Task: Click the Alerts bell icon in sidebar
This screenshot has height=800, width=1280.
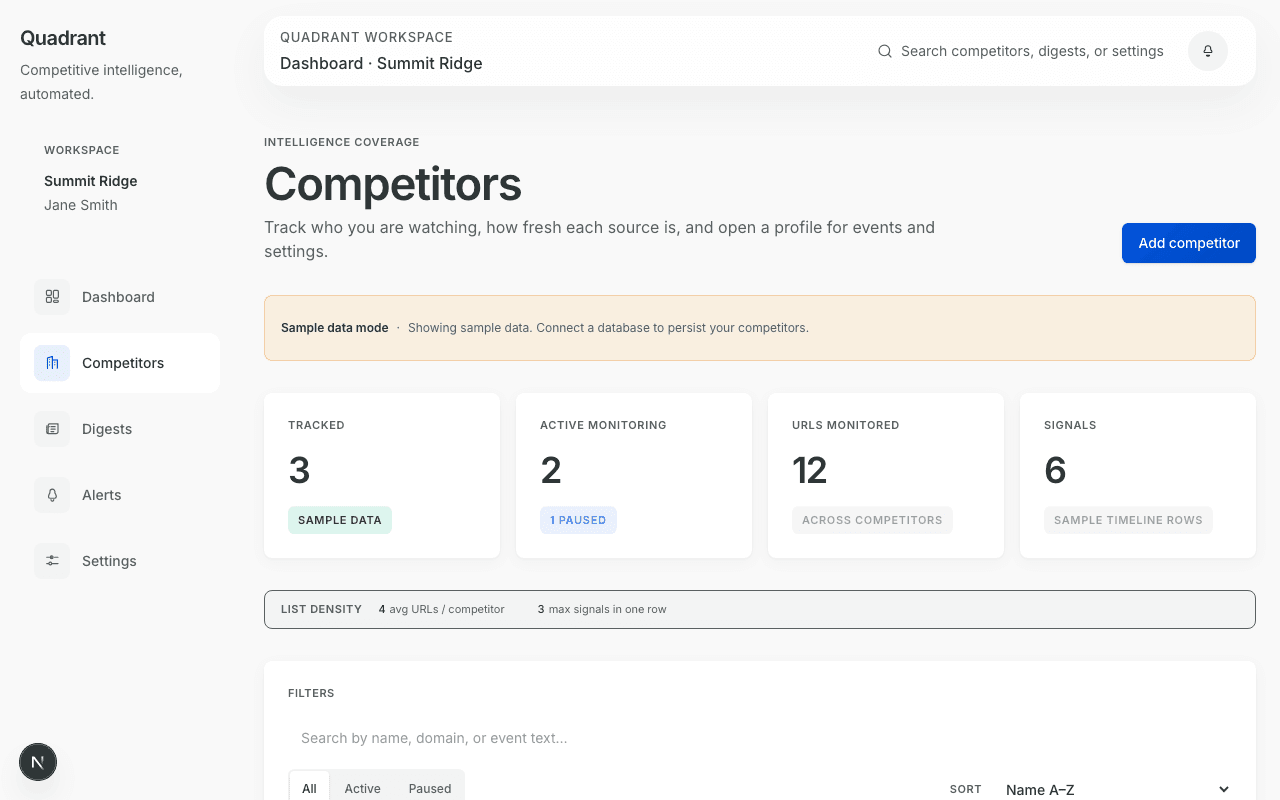Action: [52, 495]
